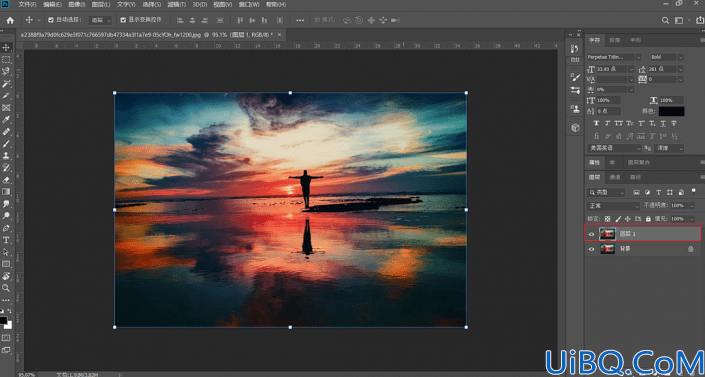The image size is (705, 377).
Task: Open the Bold font style dropdown
Action: pos(667,57)
